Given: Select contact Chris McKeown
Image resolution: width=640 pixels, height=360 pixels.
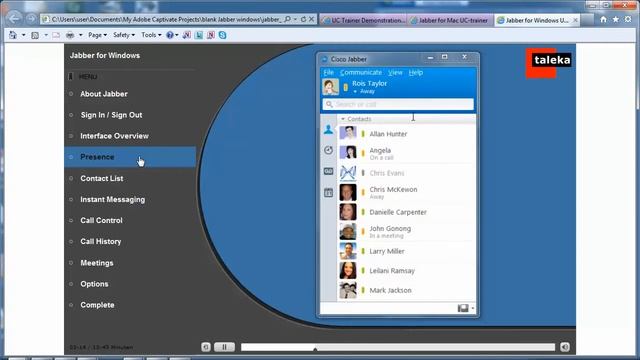Looking at the screenshot, I should [x=407, y=192].
